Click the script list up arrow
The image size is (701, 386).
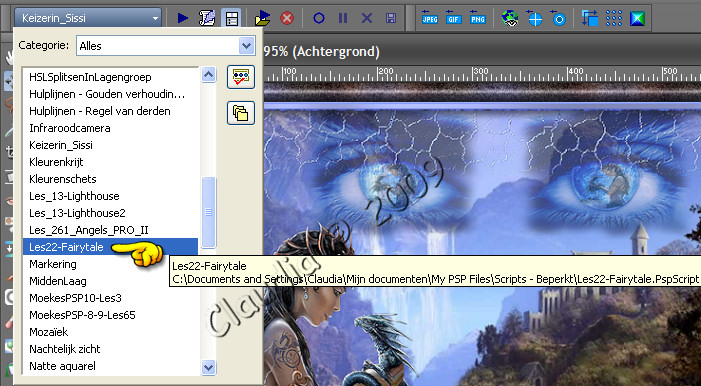[x=208, y=74]
